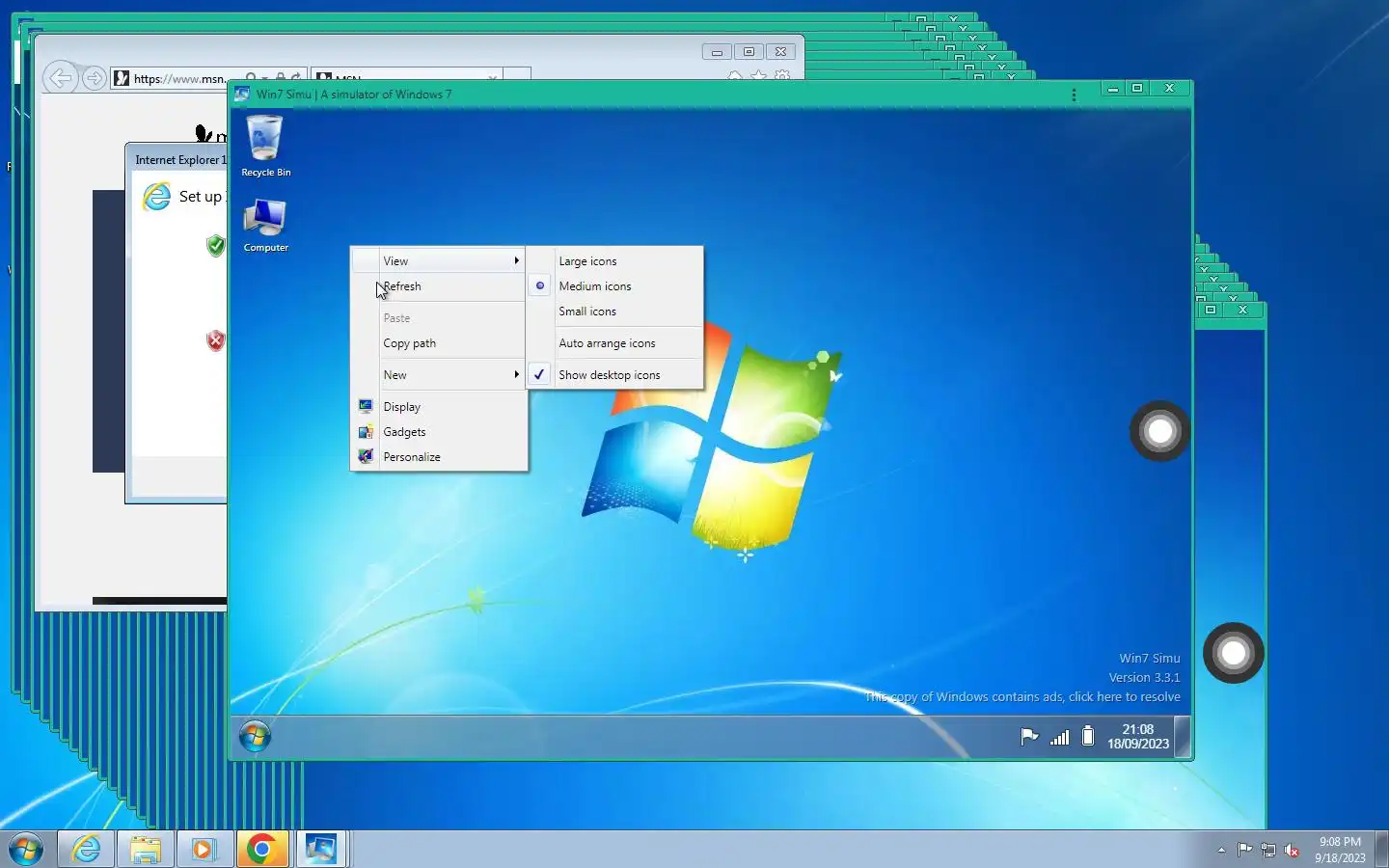Choose Copy path from context menu
This screenshot has width=1389, height=868.
[439, 343]
